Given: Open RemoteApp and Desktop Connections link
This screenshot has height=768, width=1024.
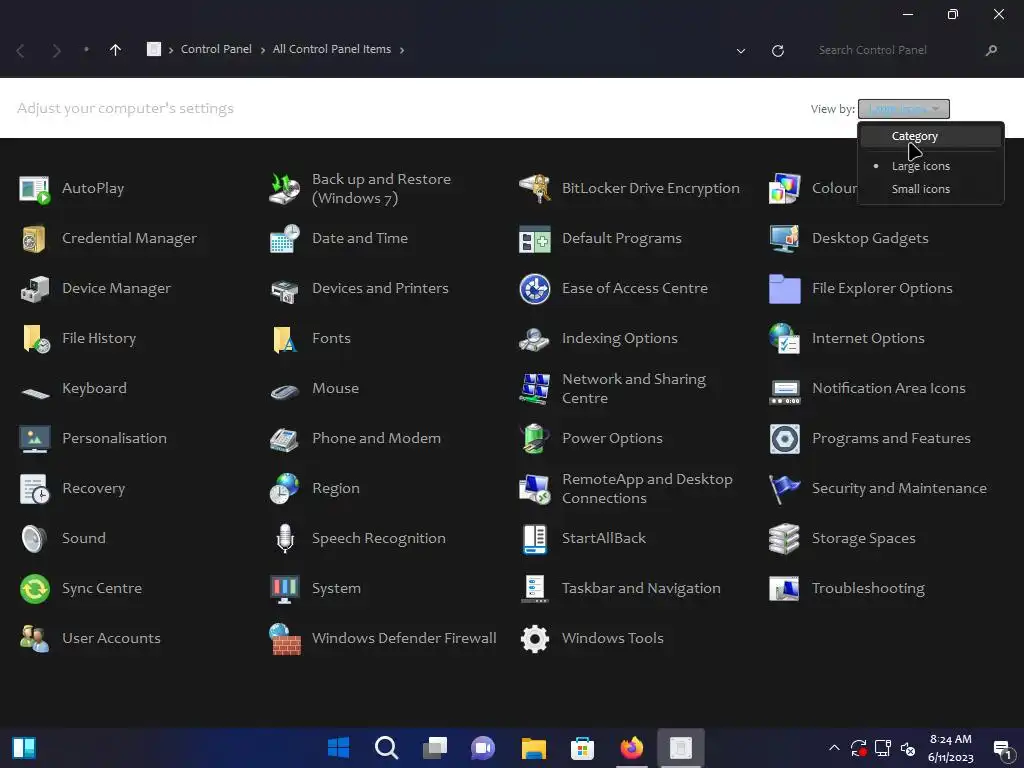Looking at the screenshot, I should [x=647, y=489].
